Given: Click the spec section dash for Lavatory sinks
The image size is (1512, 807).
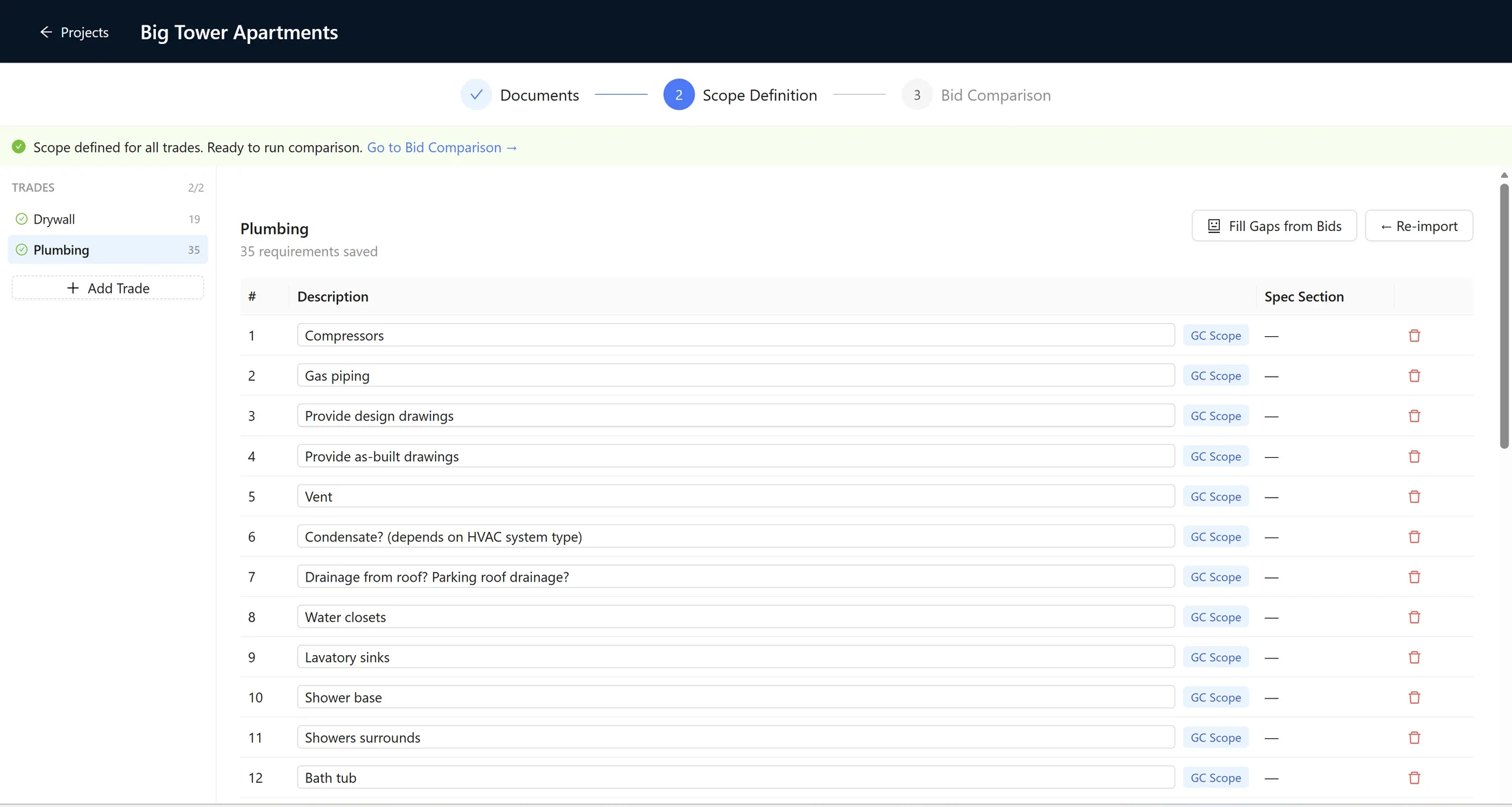Looking at the screenshot, I should point(1271,658).
